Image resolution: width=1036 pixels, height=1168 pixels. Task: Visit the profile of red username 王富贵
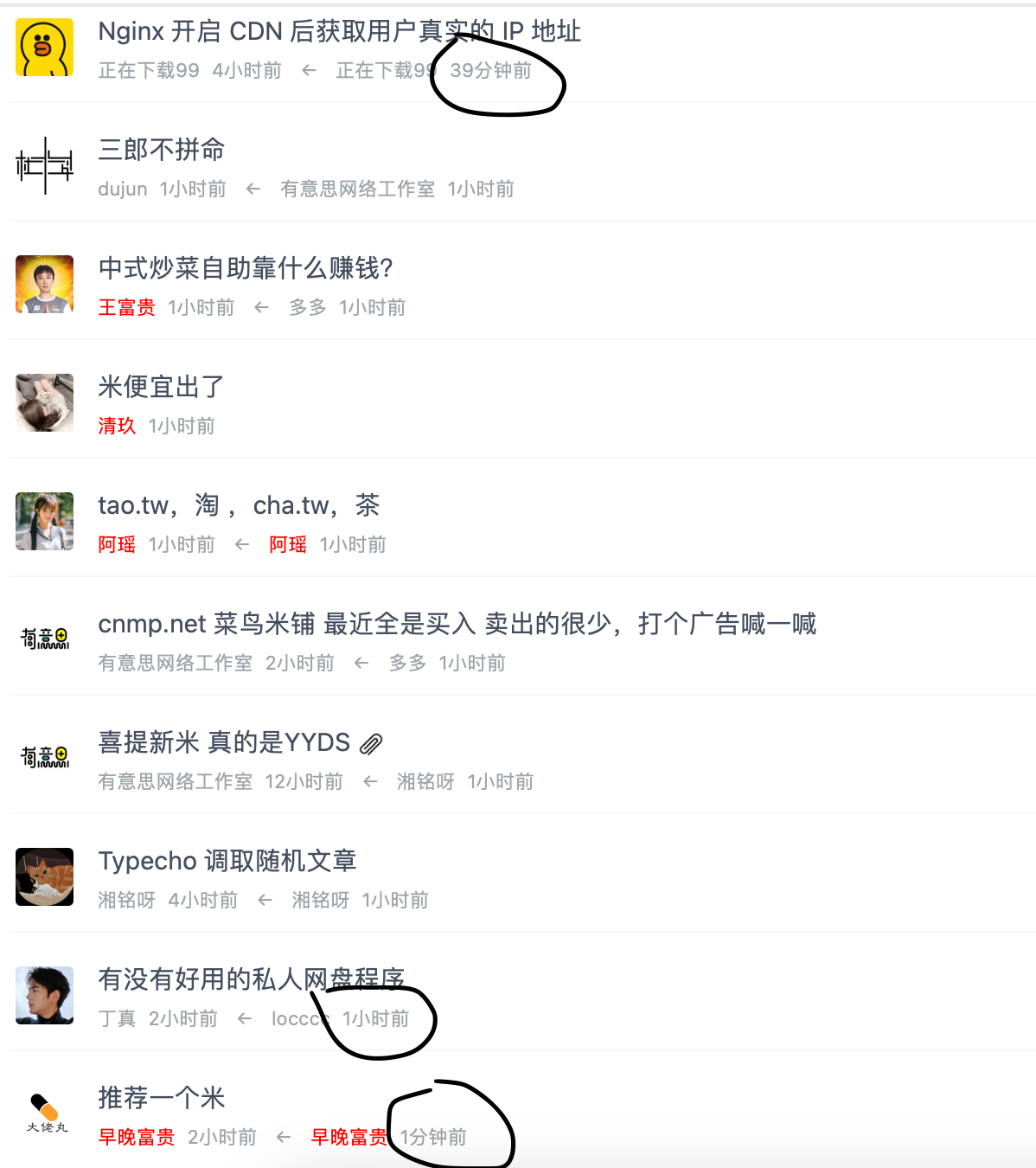[126, 307]
